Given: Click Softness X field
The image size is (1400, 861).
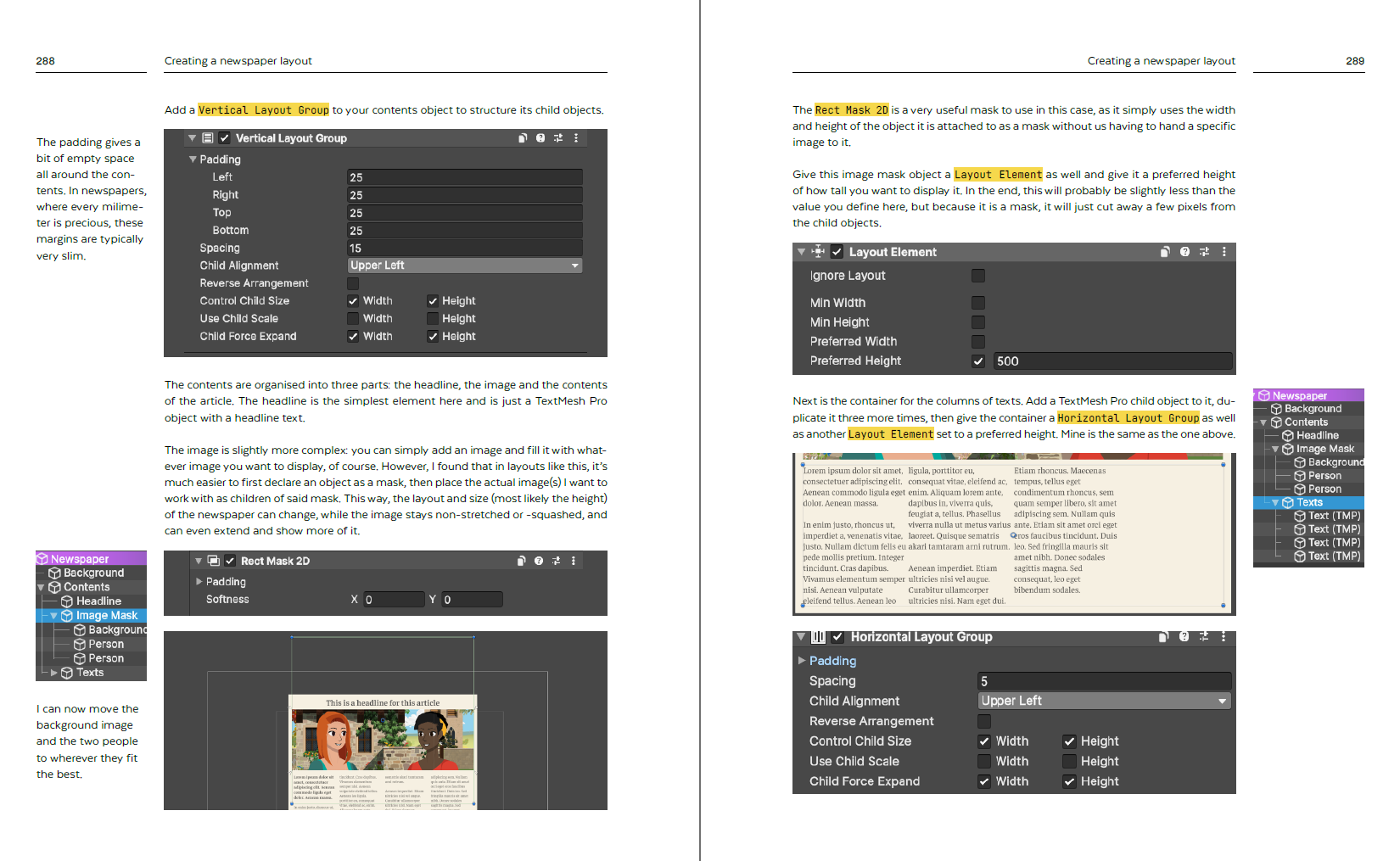Looking at the screenshot, I should point(394,600).
